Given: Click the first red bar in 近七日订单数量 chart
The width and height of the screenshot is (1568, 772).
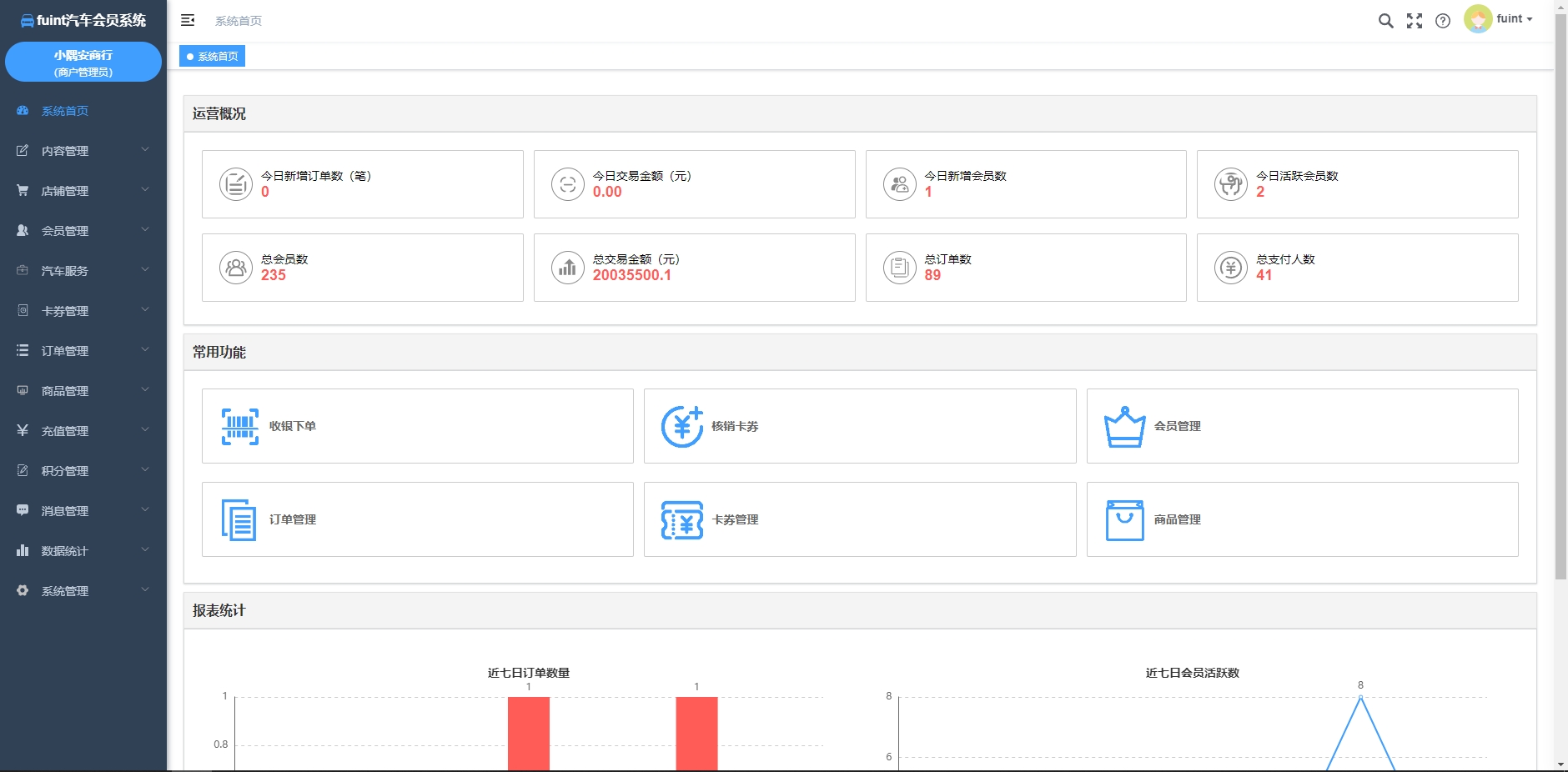Looking at the screenshot, I should tap(529, 734).
